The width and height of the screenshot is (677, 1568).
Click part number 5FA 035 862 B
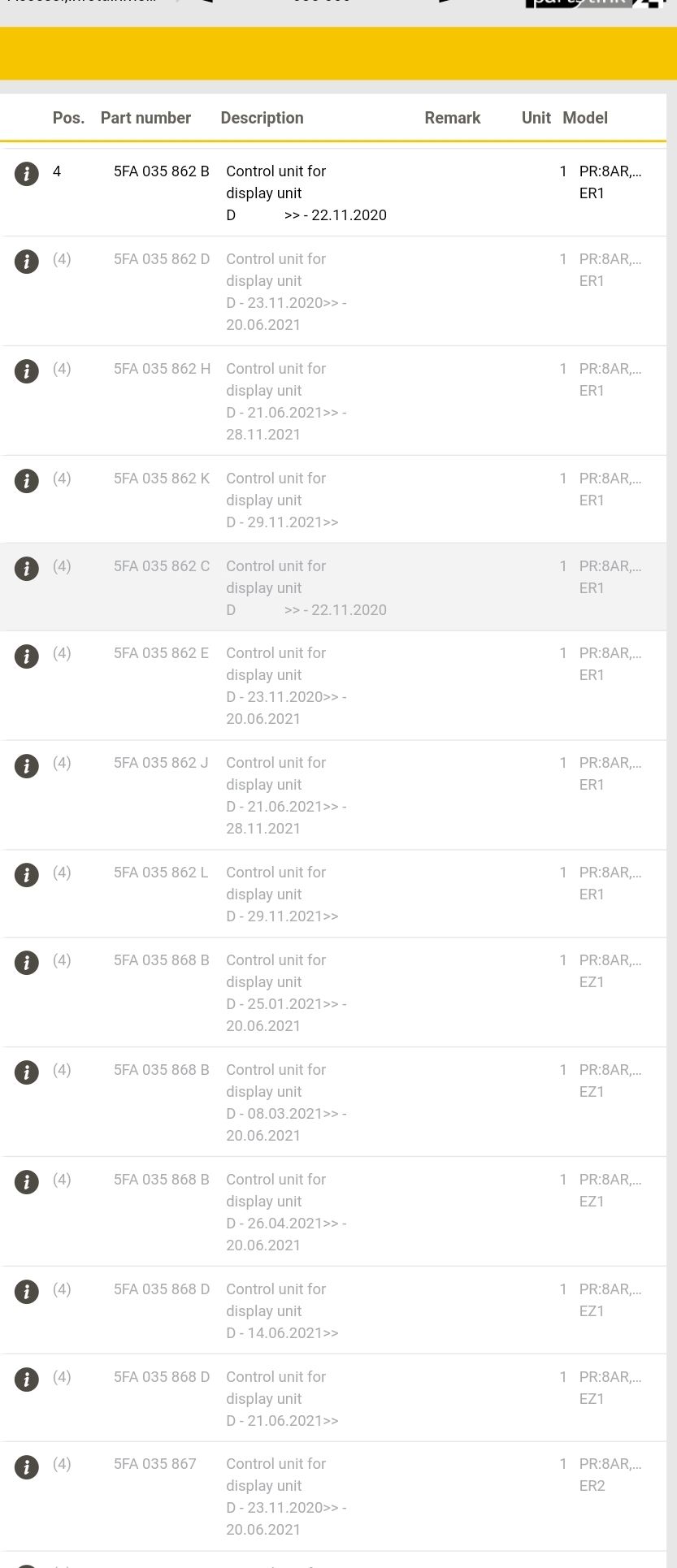point(162,171)
